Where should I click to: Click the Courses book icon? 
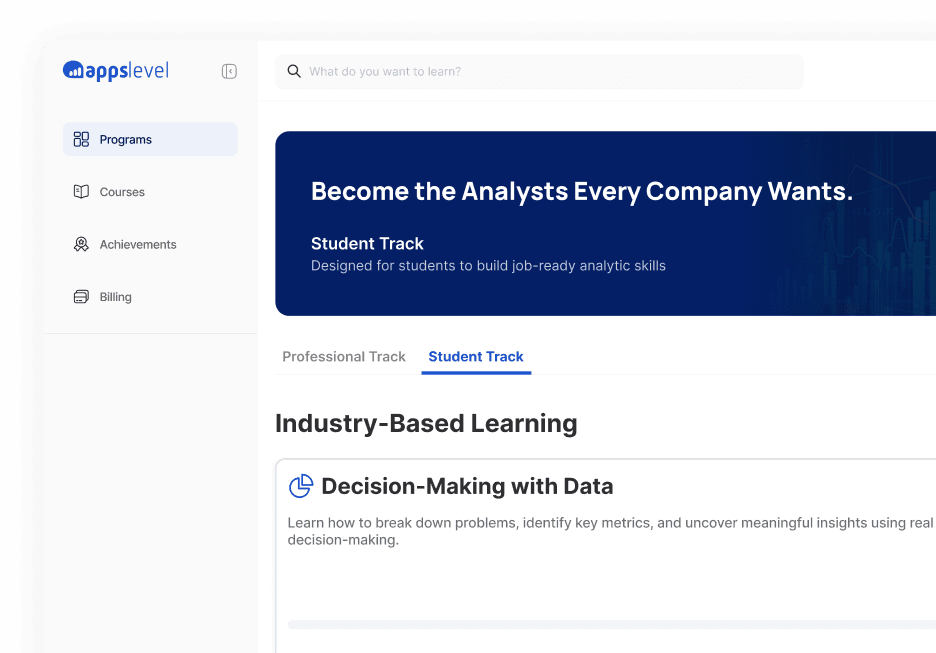[x=82, y=192]
